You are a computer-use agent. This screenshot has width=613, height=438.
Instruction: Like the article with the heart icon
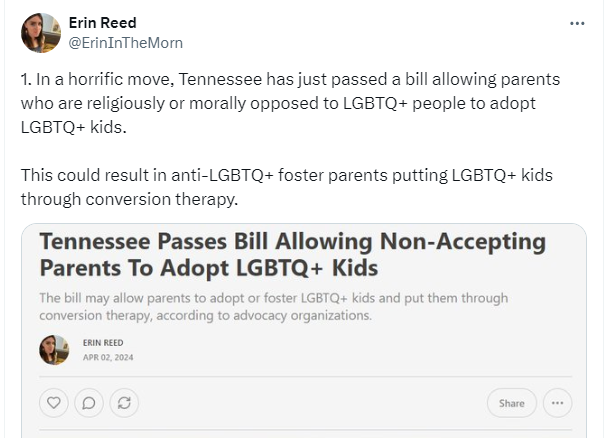54,403
